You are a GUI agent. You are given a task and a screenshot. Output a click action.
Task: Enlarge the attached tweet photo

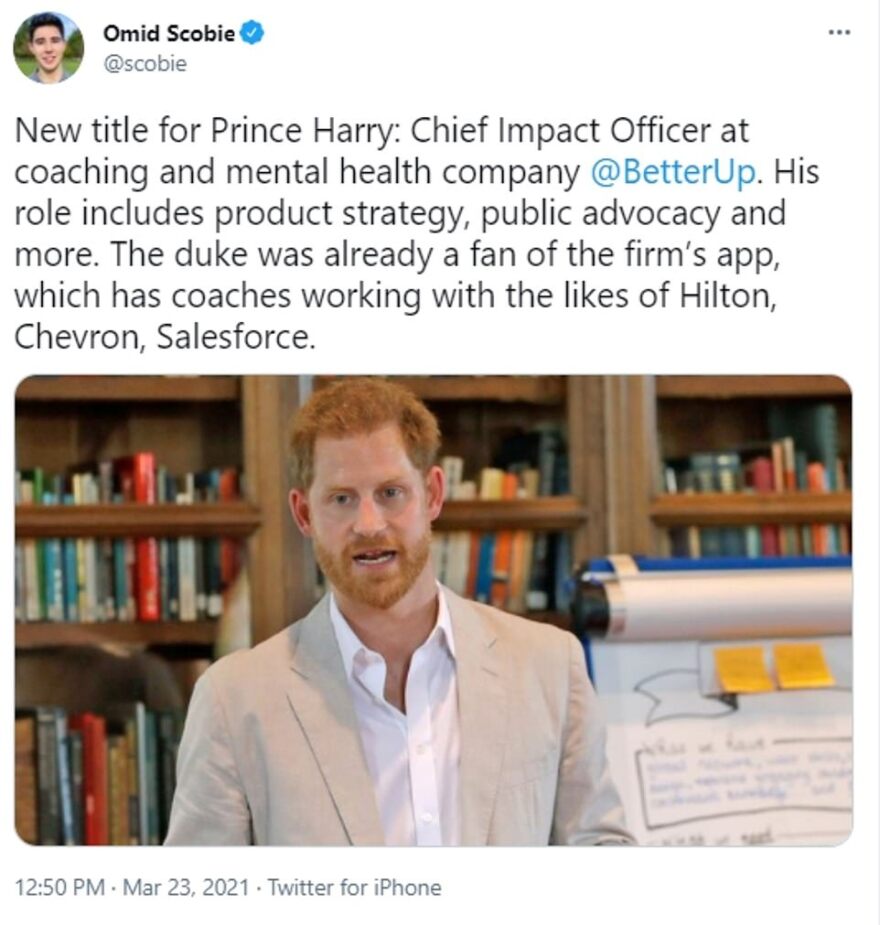click(x=433, y=610)
